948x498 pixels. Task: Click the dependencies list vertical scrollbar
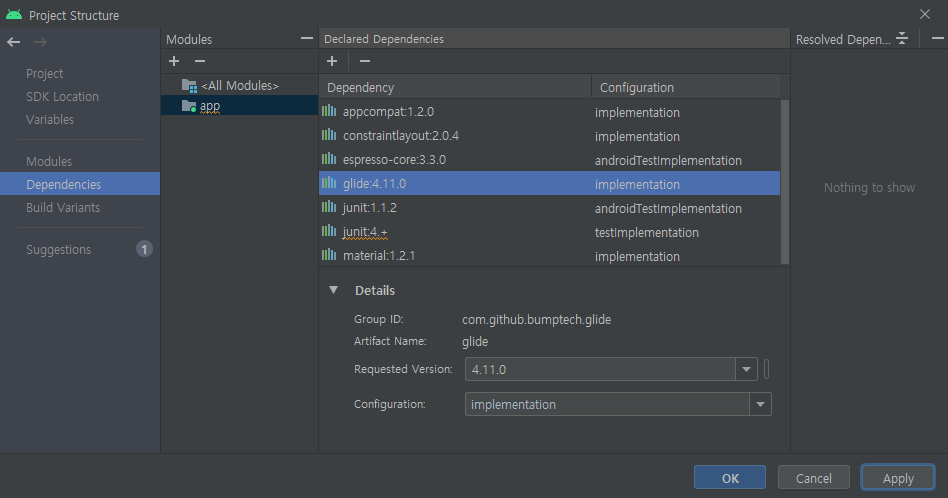pyautogui.click(x=785, y=182)
